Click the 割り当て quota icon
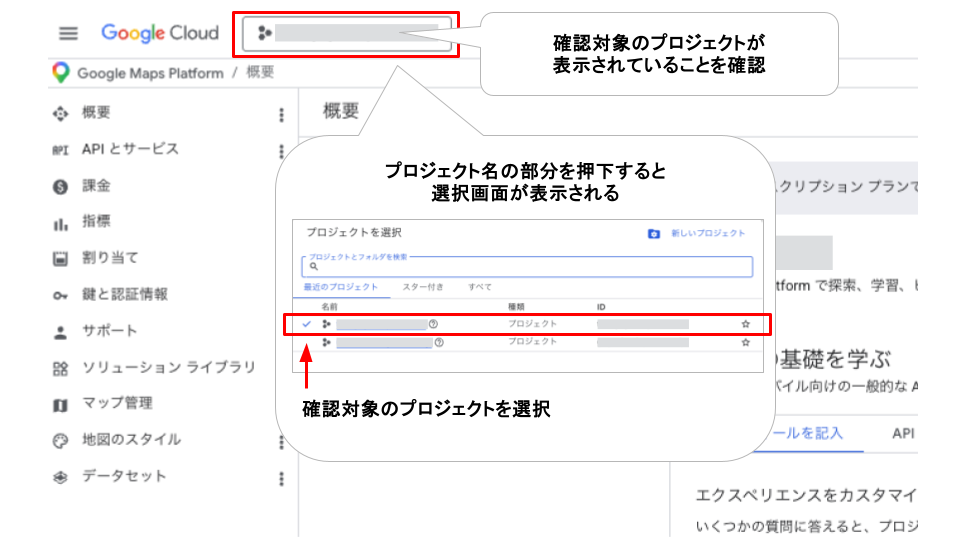The width and height of the screenshot is (960, 540). pos(60,259)
